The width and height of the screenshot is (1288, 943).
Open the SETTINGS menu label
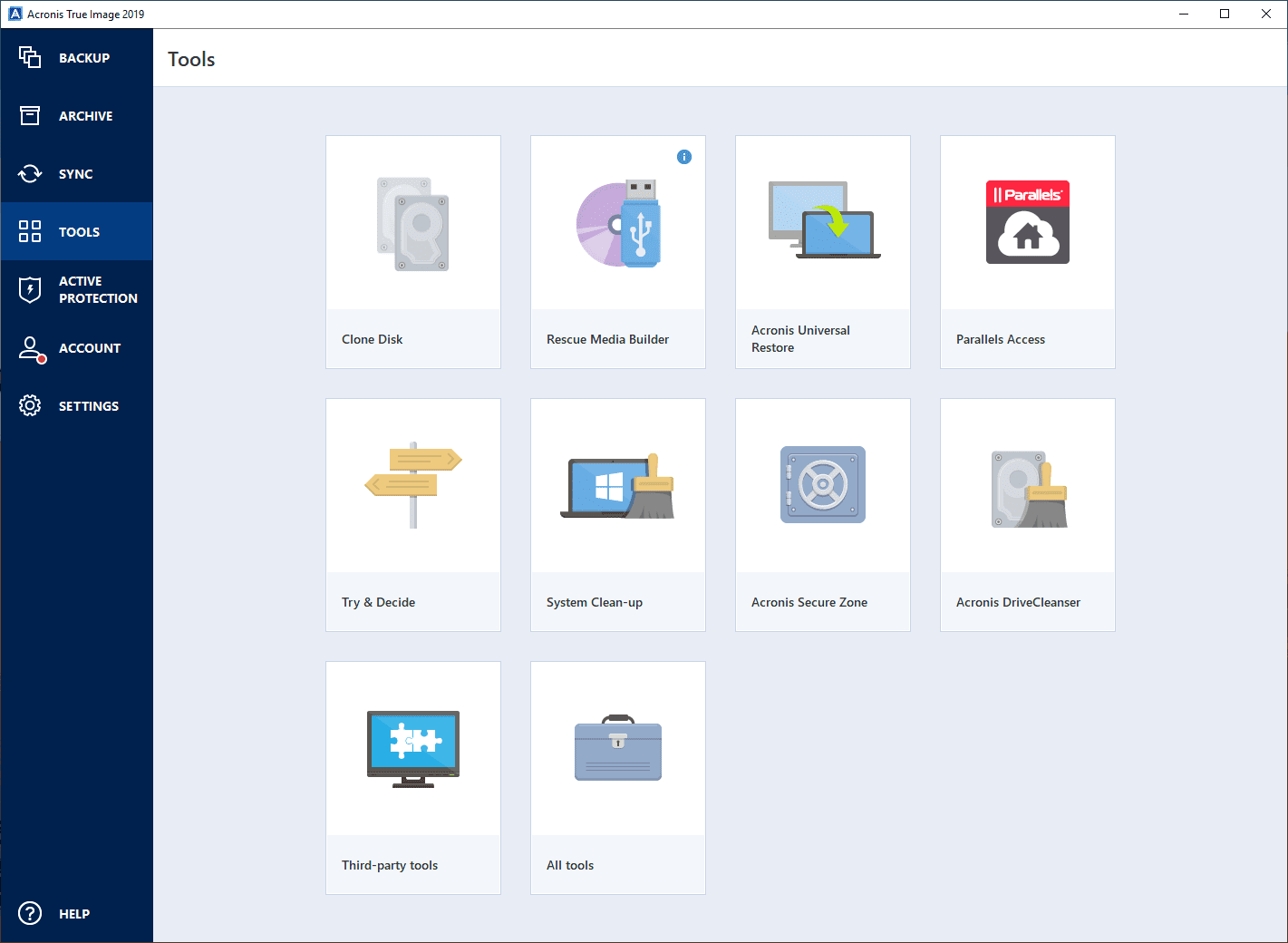pos(89,406)
